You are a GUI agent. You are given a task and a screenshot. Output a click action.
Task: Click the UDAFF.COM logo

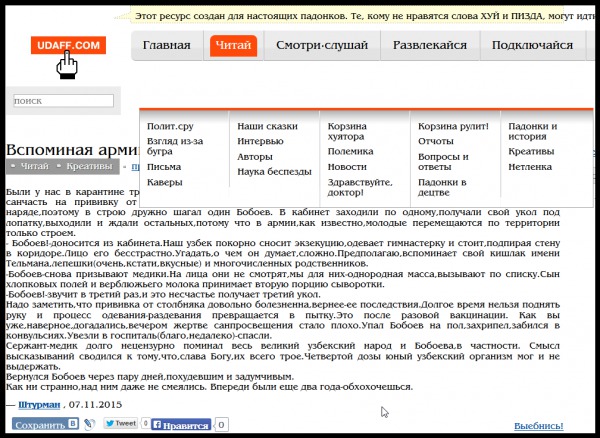pos(68,46)
